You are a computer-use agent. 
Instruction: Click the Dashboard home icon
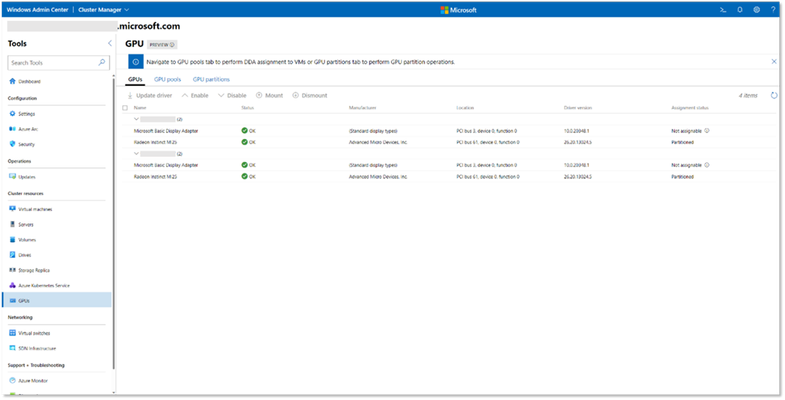(13, 81)
